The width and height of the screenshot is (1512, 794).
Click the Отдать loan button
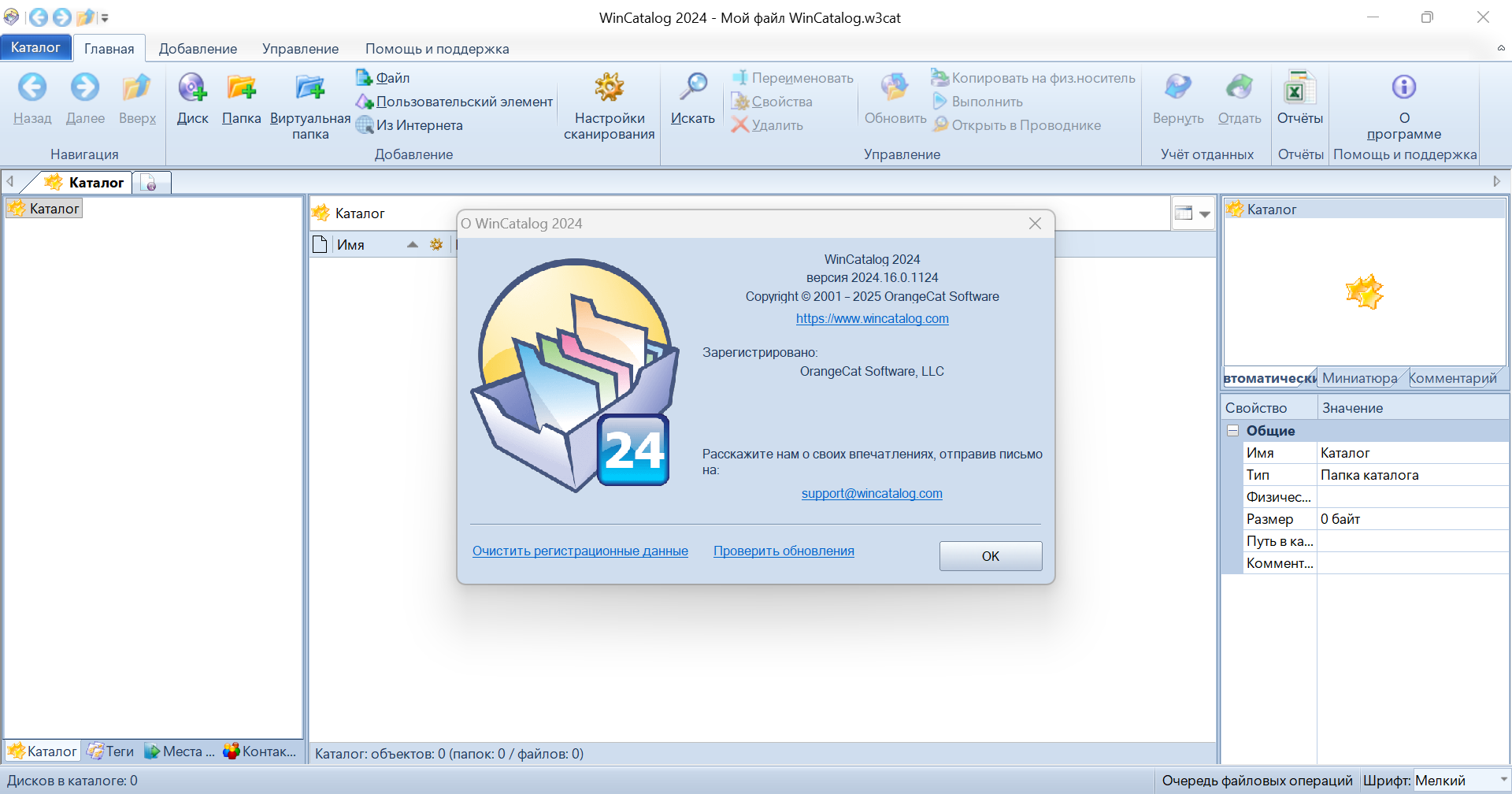[x=1240, y=98]
